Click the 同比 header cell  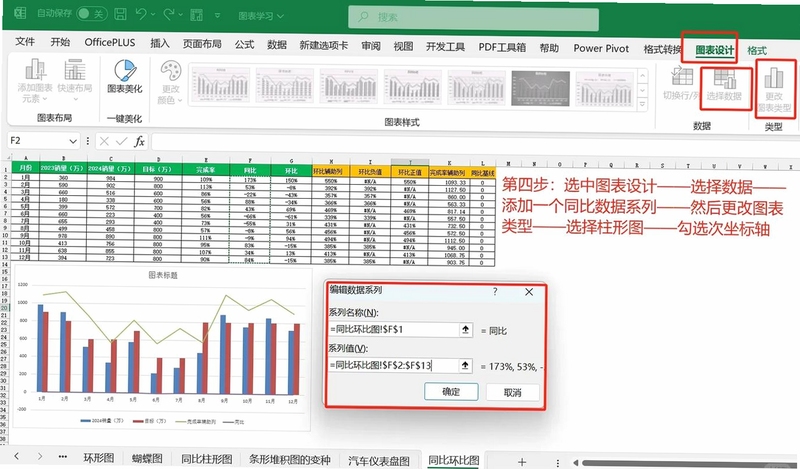250,170
